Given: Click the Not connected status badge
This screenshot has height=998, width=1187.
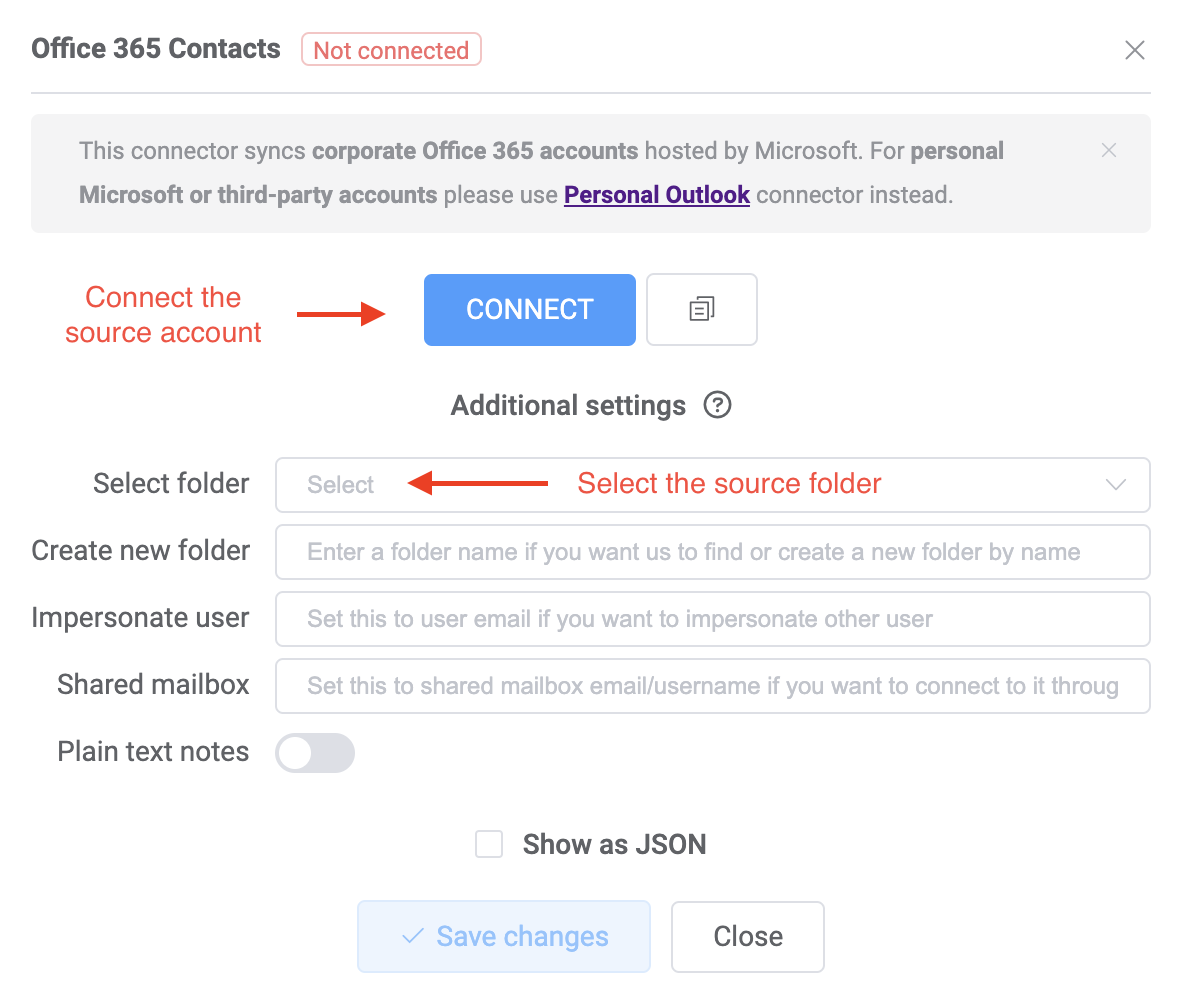Looking at the screenshot, I should click(x=391, y=49).
